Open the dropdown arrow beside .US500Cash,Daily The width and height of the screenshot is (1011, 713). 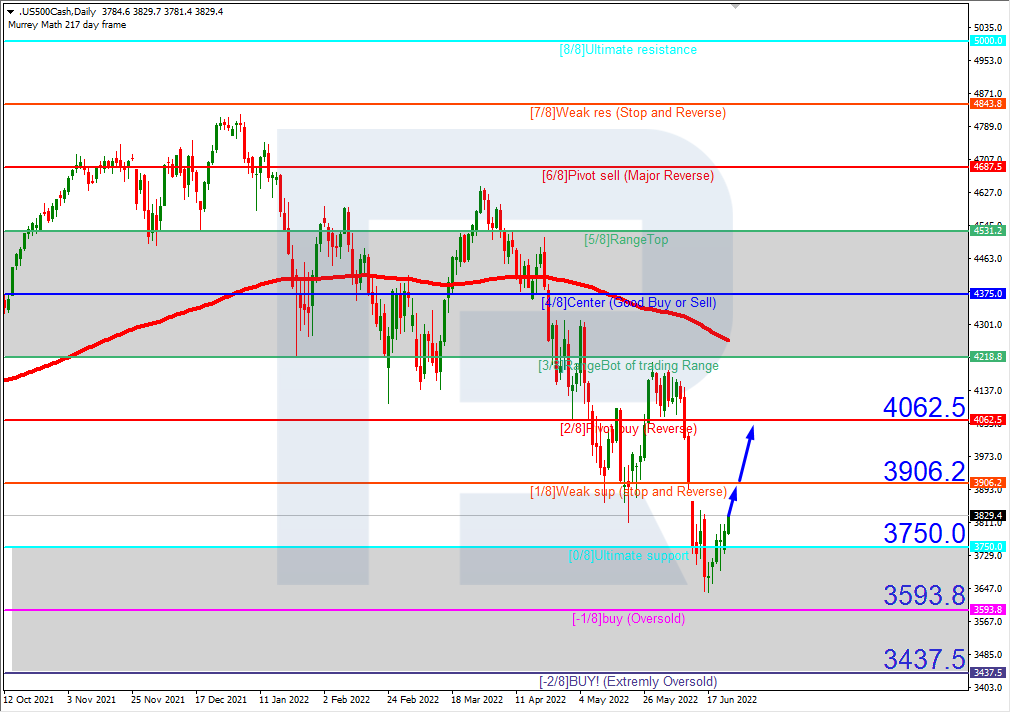[10, 11]
